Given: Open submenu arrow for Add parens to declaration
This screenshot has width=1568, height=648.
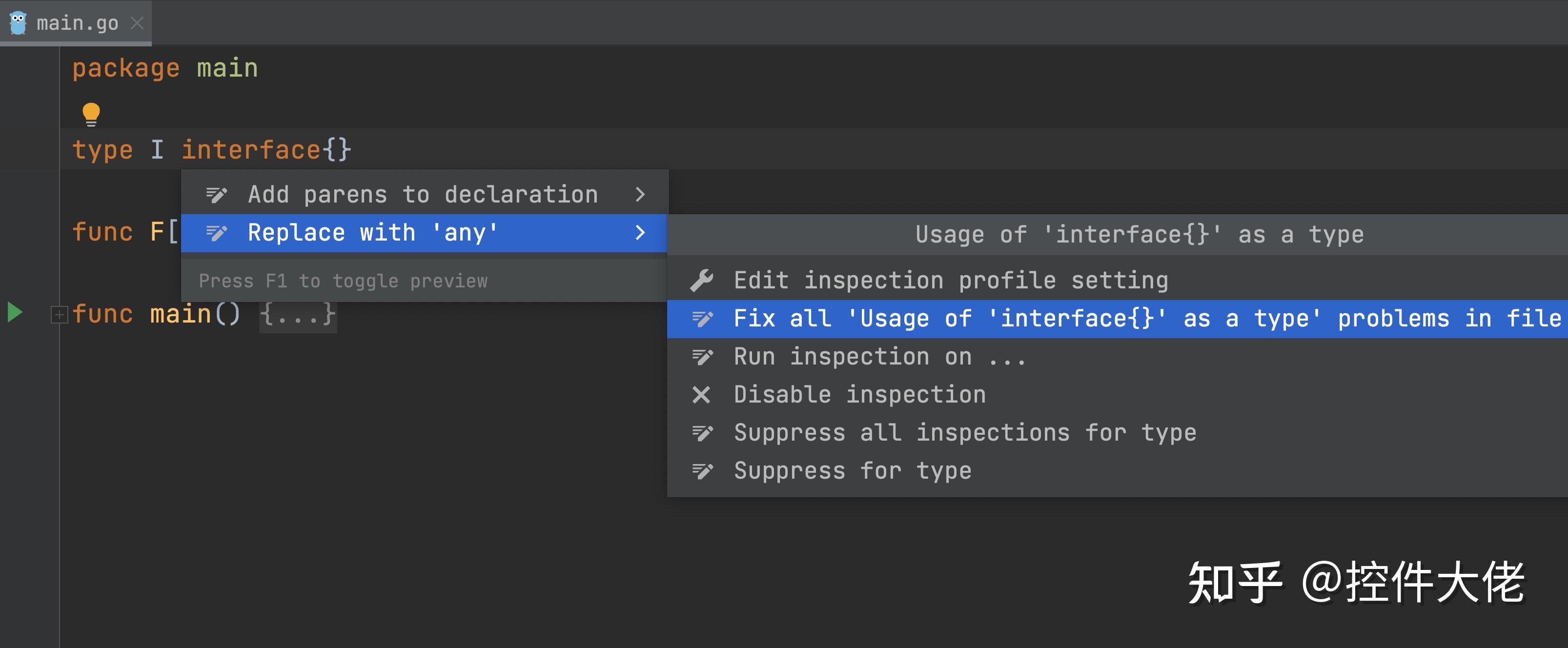Looking at the screenshot, I should [x=640, y=195].
